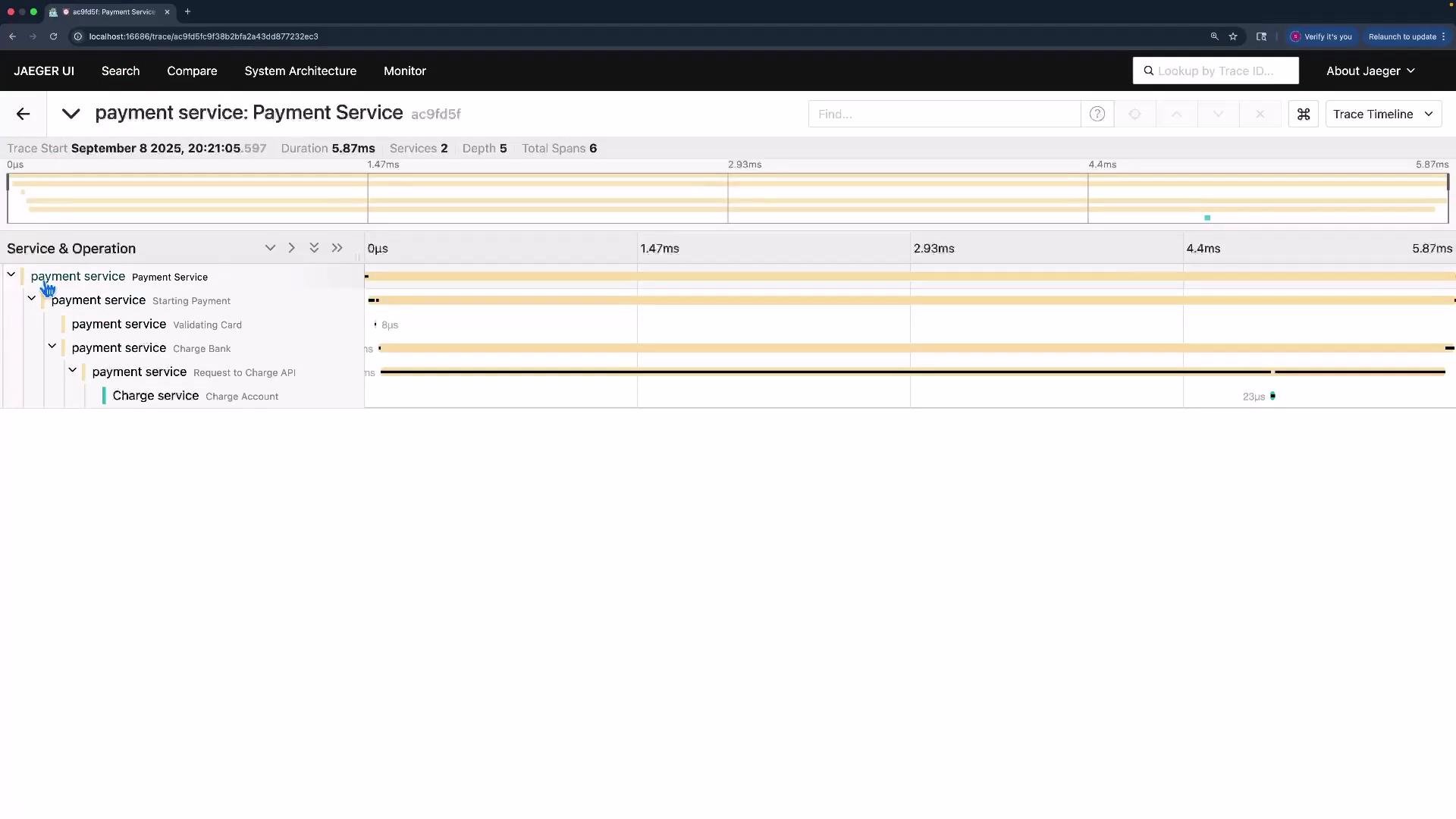
Task: Reload the page in browser toolbar
Action: point(53,36)
